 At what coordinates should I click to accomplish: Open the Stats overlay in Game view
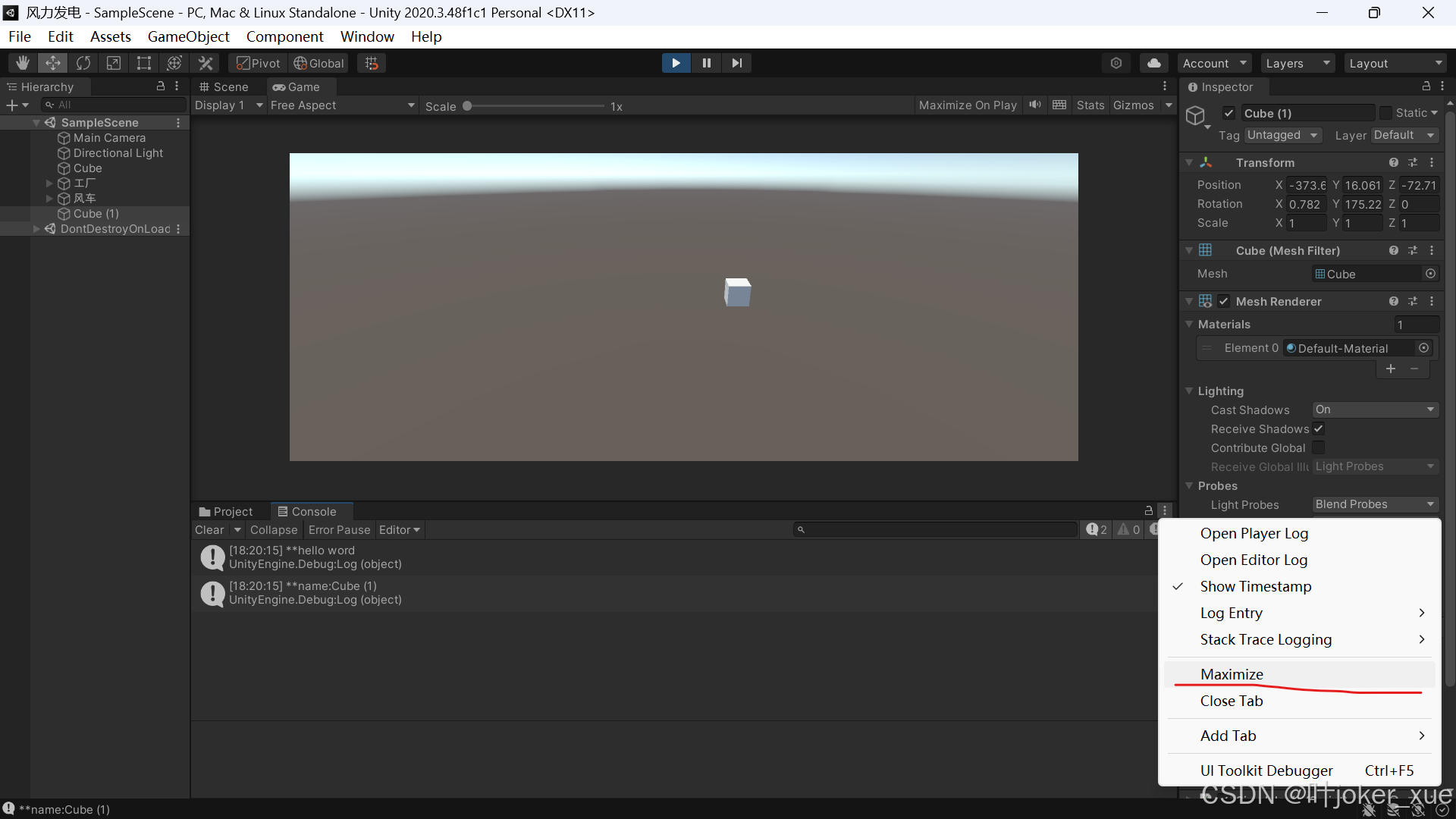tap(1090, 105)
